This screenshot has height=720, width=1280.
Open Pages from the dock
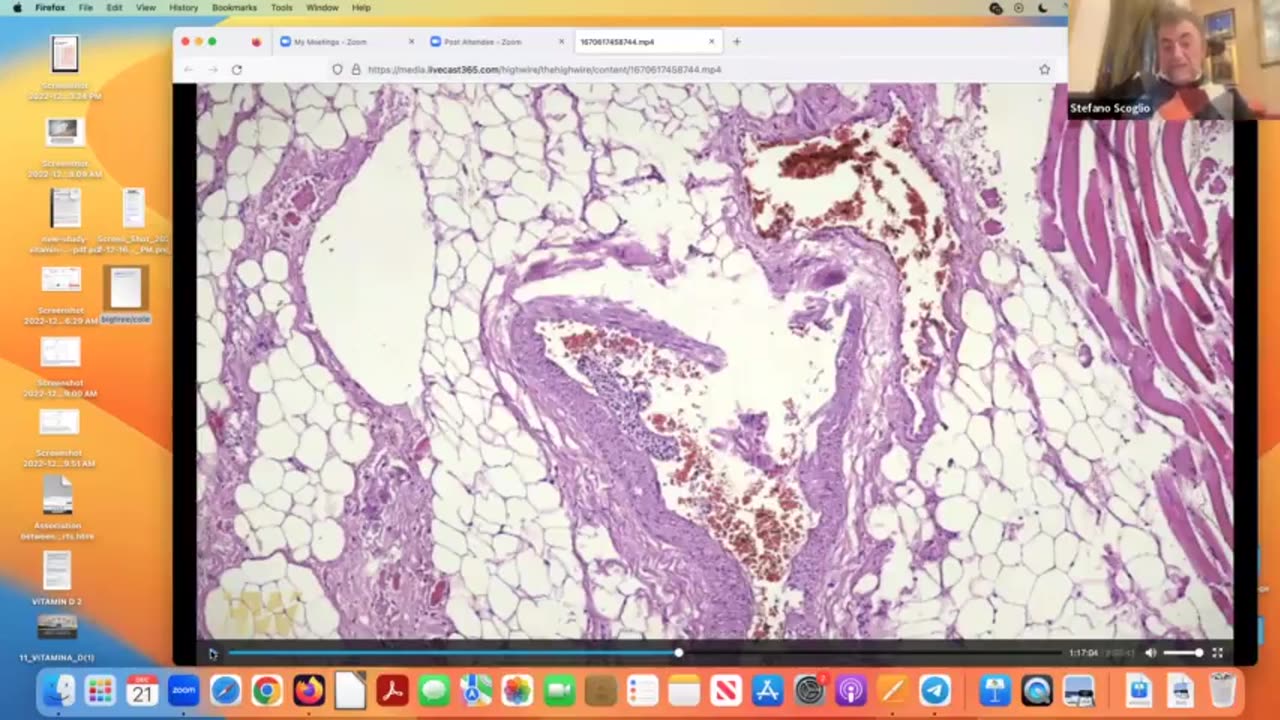[x=892, y=690]
